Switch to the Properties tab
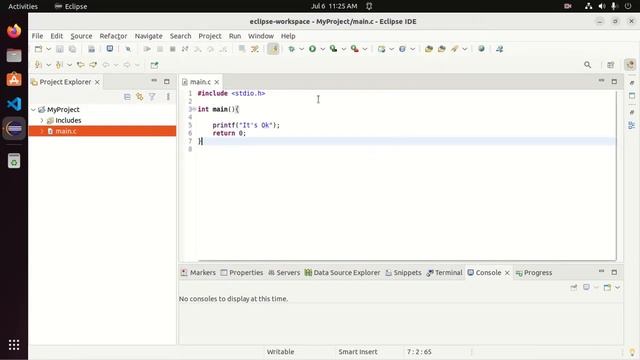 point(242,273)
